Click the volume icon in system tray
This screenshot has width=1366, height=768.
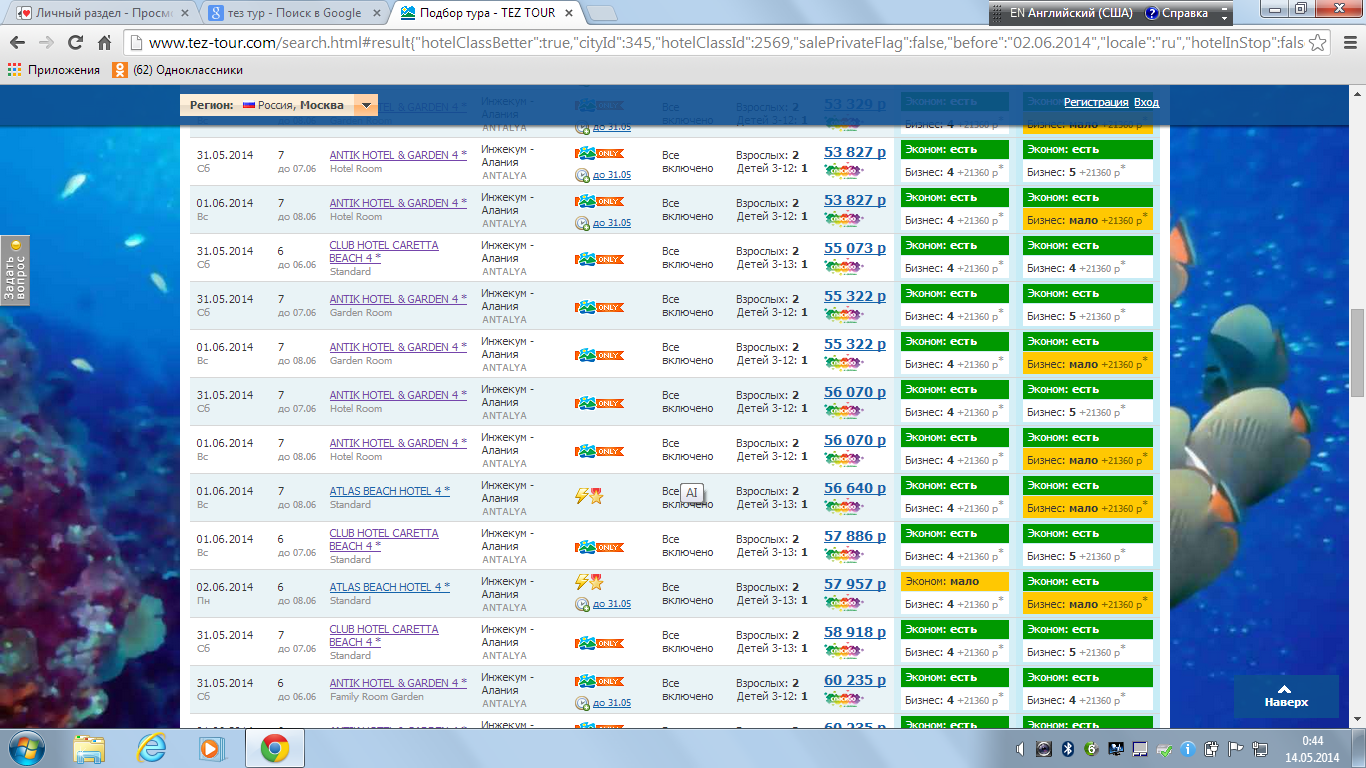[x=1020, y=748]
